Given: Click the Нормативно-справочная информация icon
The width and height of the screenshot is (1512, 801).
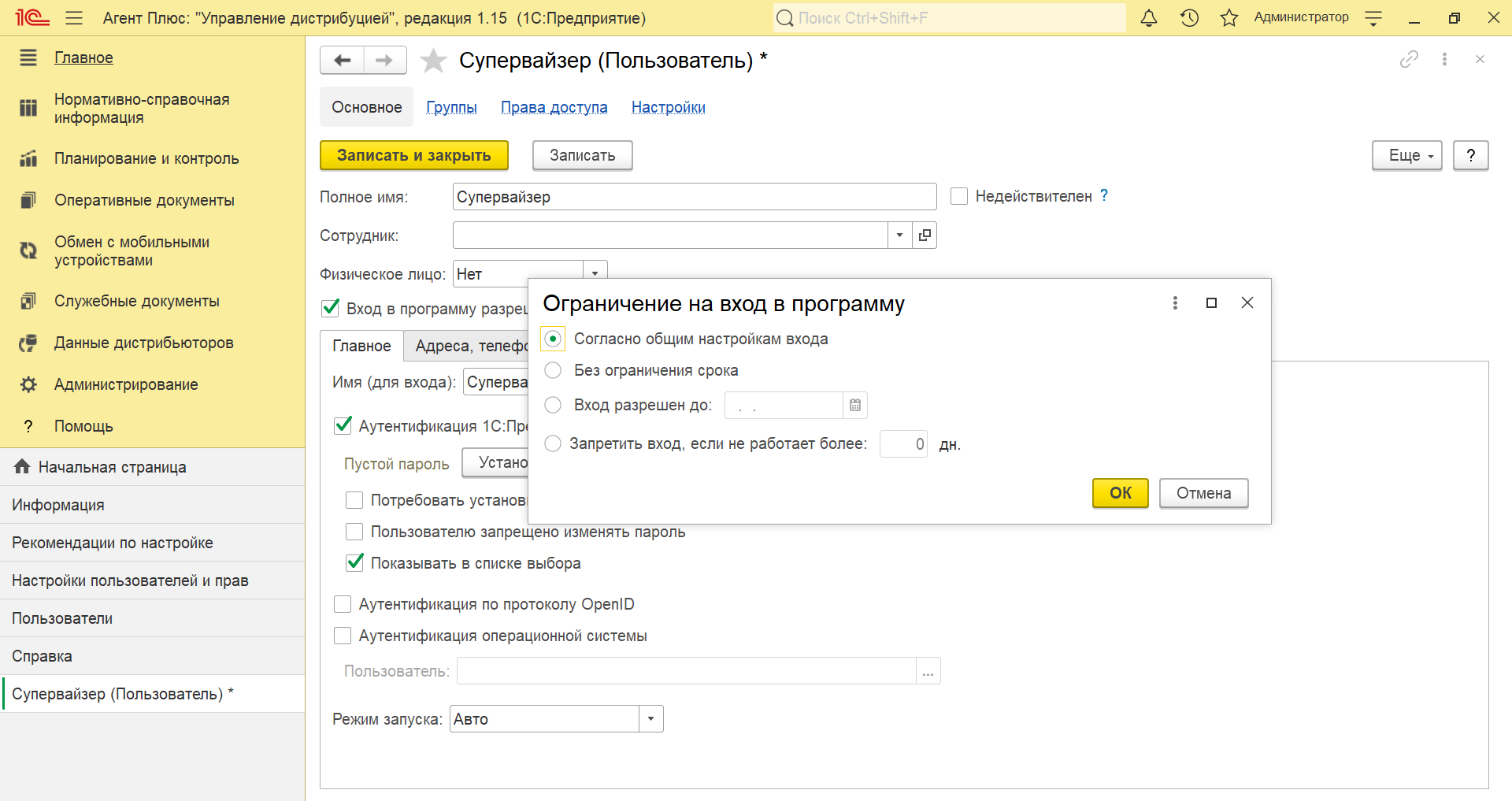Looking at the screenshot, I should pyautogui.click(x=28, y=108).
